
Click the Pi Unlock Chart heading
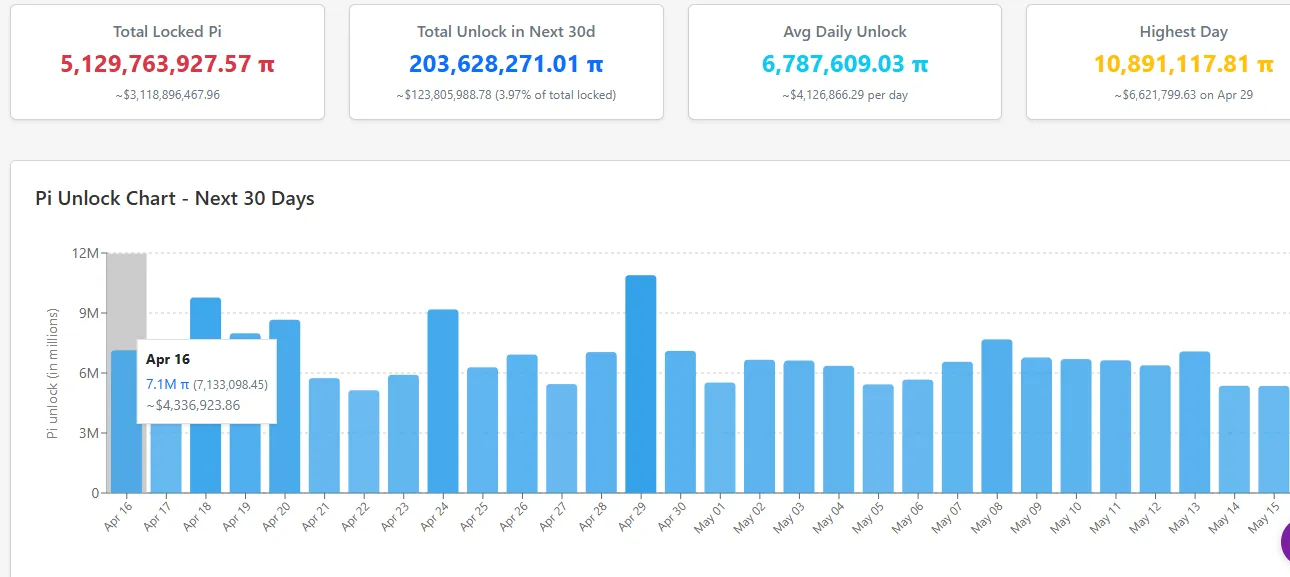coord(175,198)
